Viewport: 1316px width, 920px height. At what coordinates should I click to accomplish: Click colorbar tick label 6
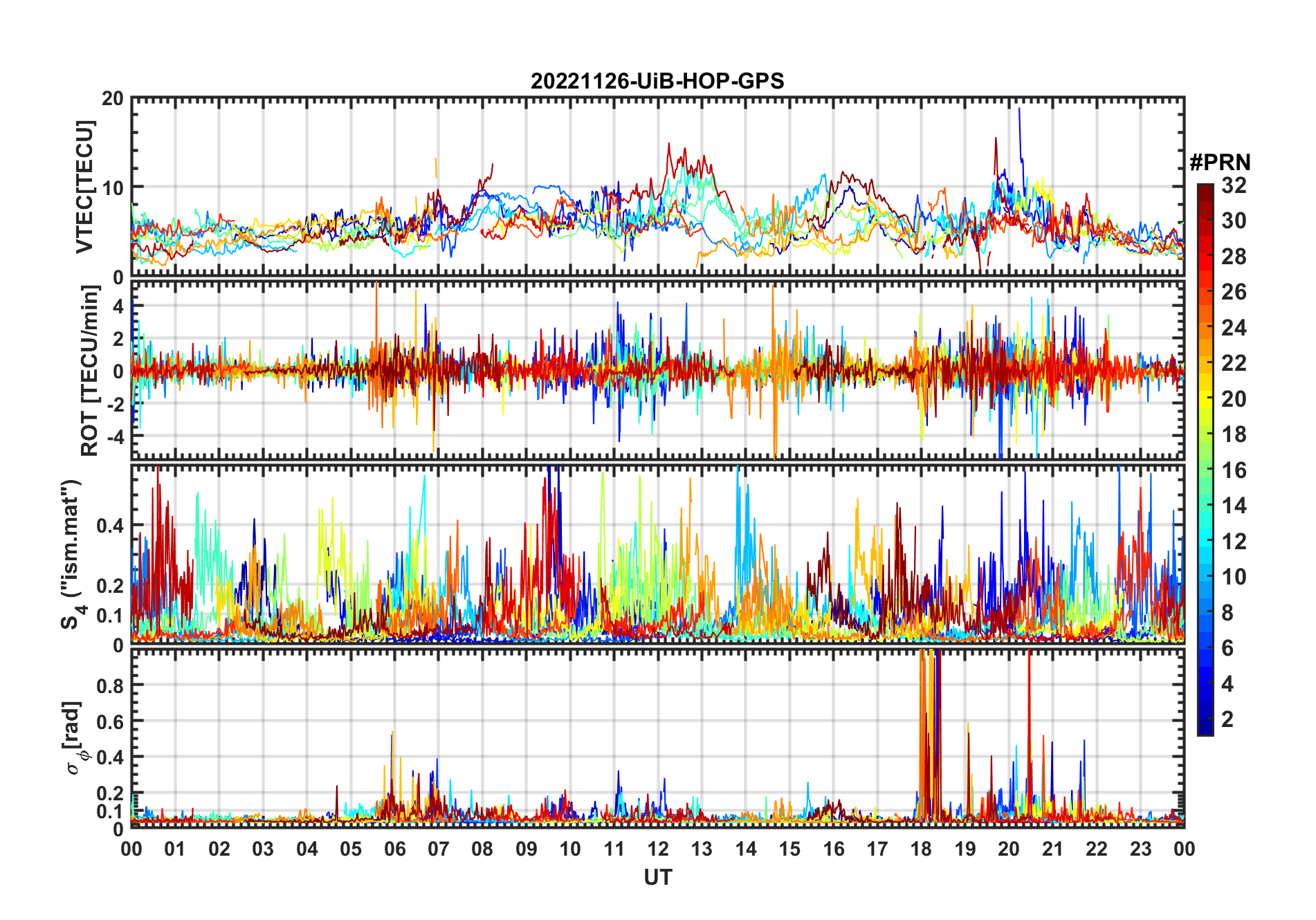tap(1227, 648)
